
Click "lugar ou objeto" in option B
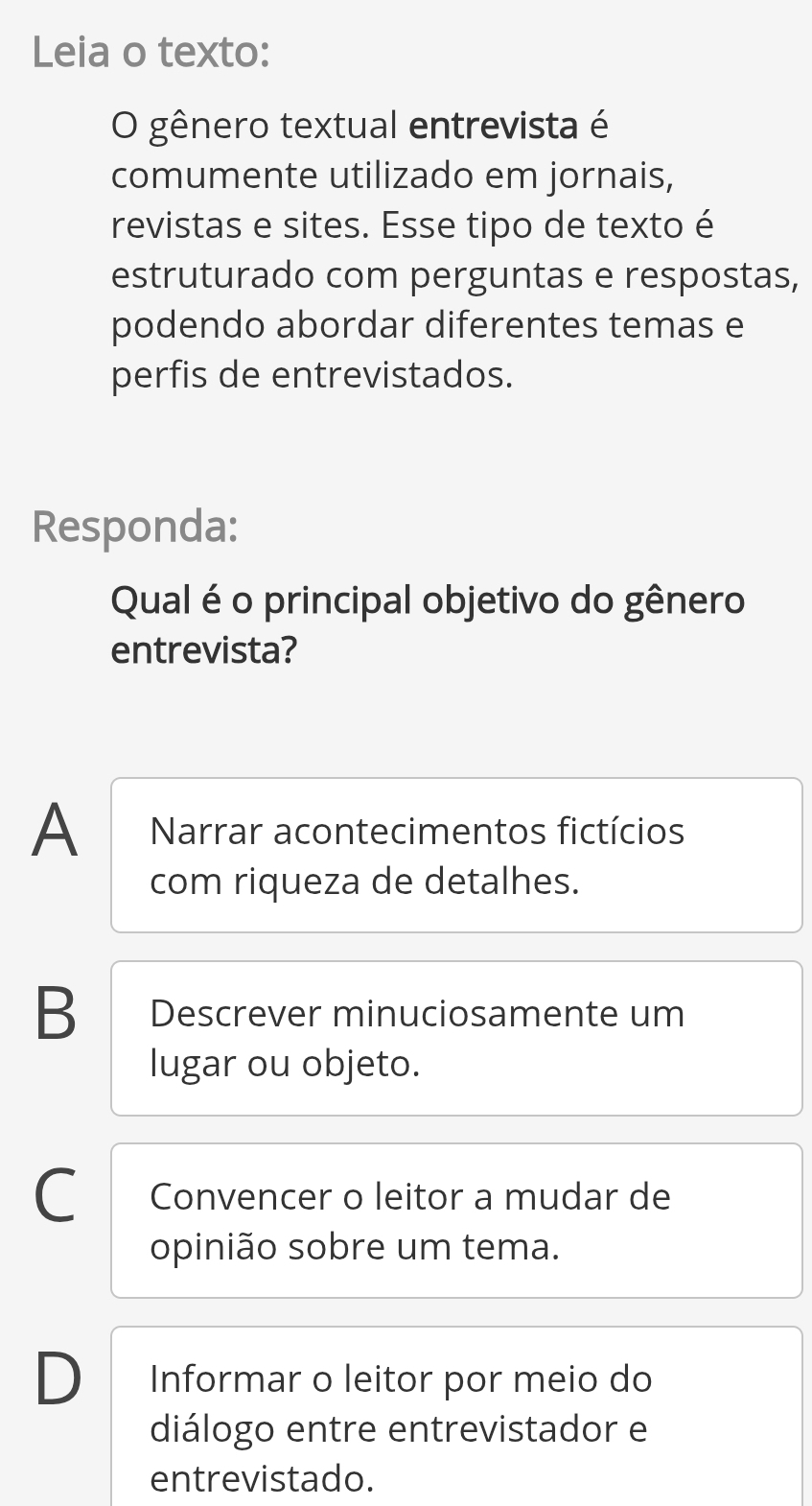[x=285, y=1063]
